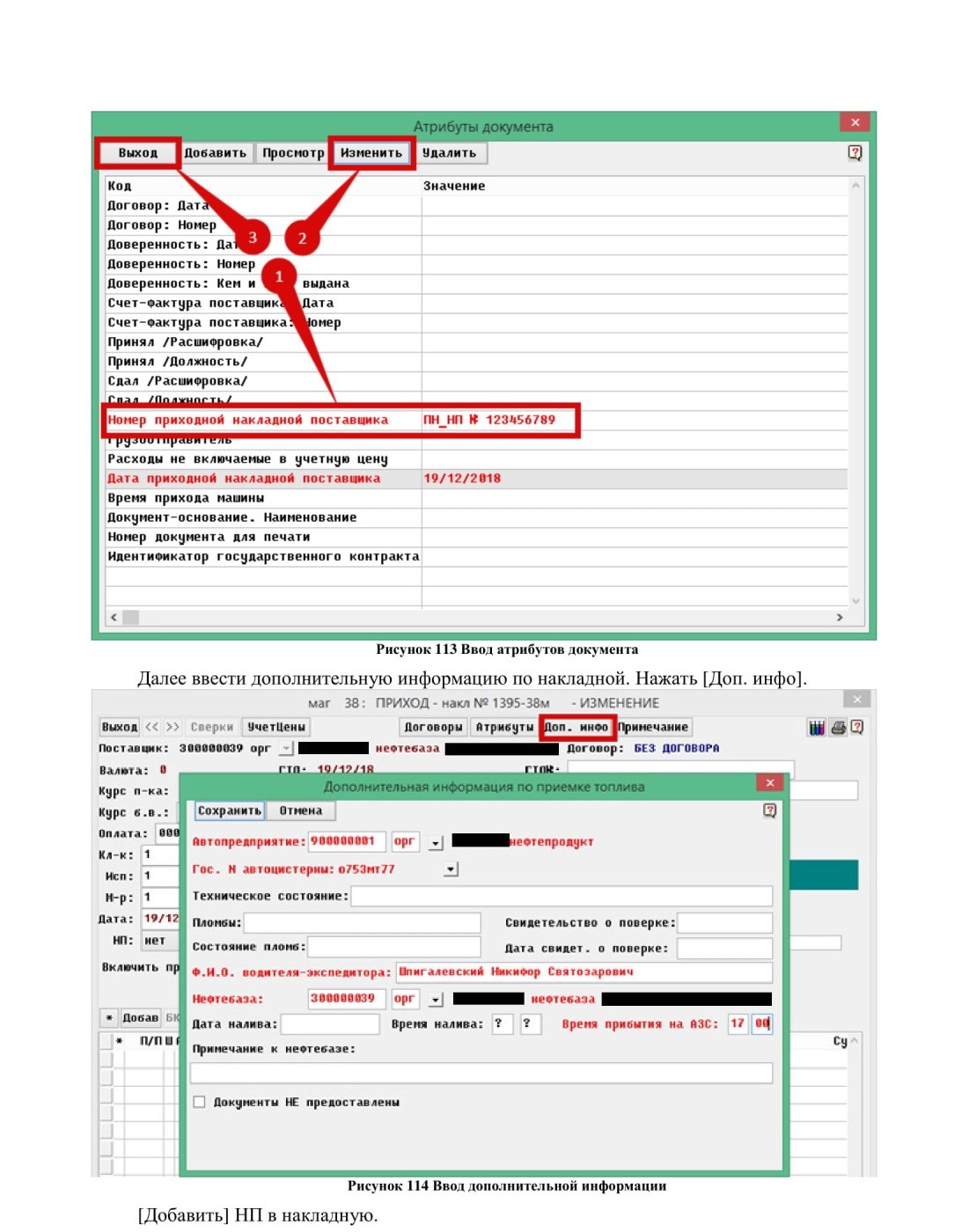Click the Доп. инфо button

pyautogui.click(x=576, y=727)
